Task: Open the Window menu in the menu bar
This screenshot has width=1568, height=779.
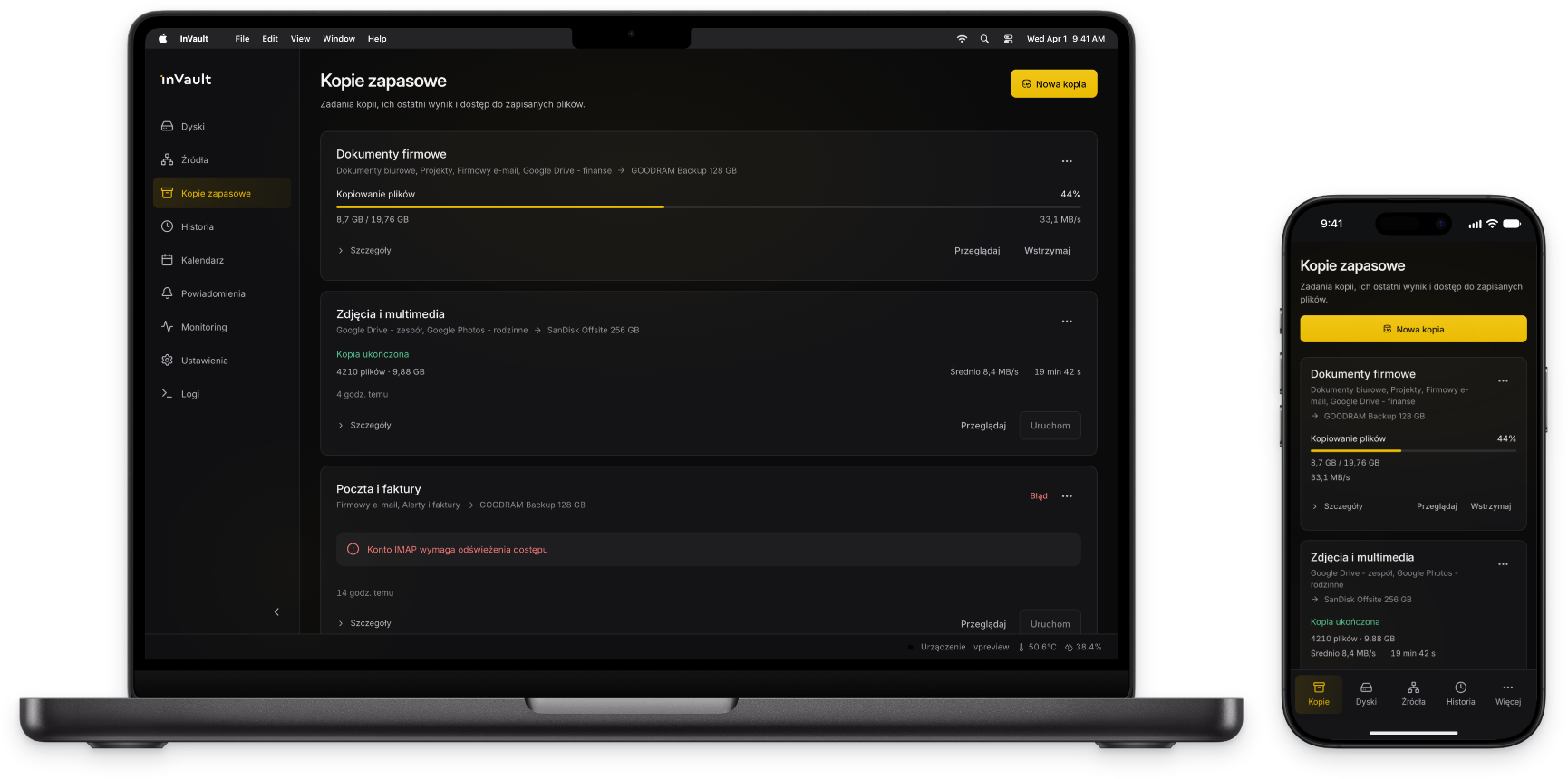Action: 339,39
